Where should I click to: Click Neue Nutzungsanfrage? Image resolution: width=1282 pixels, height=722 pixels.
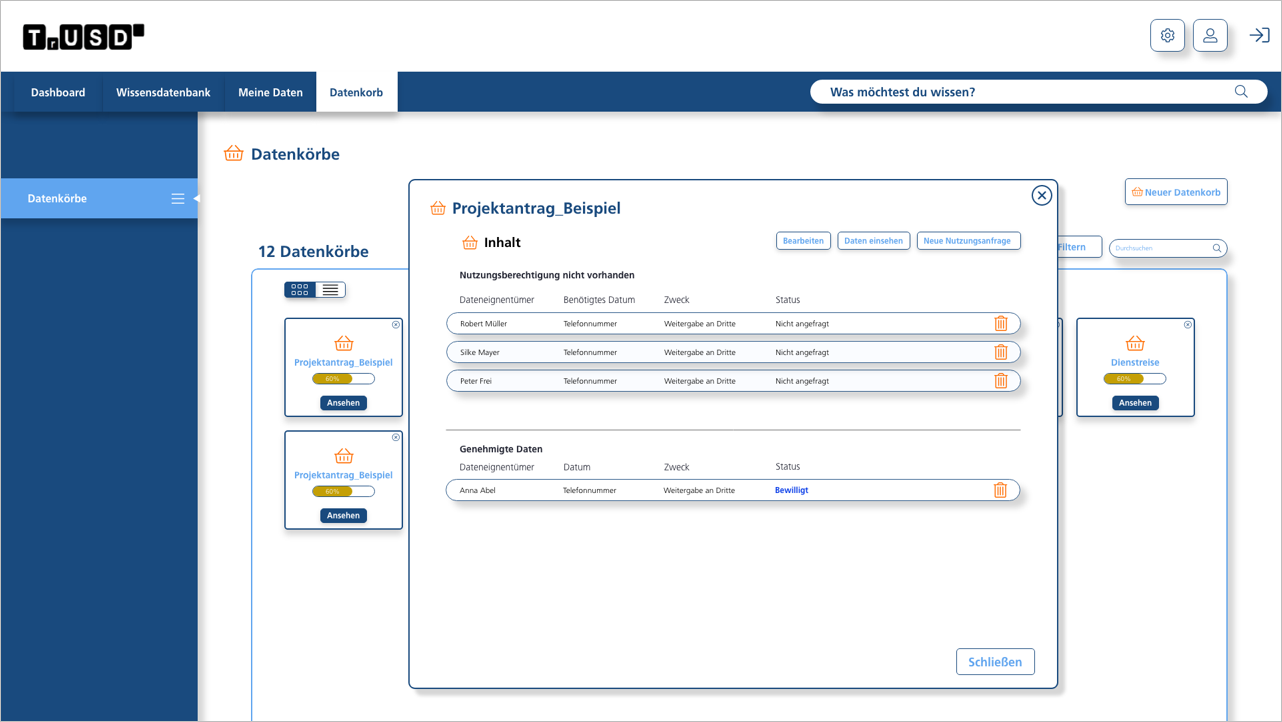point(968,241)
